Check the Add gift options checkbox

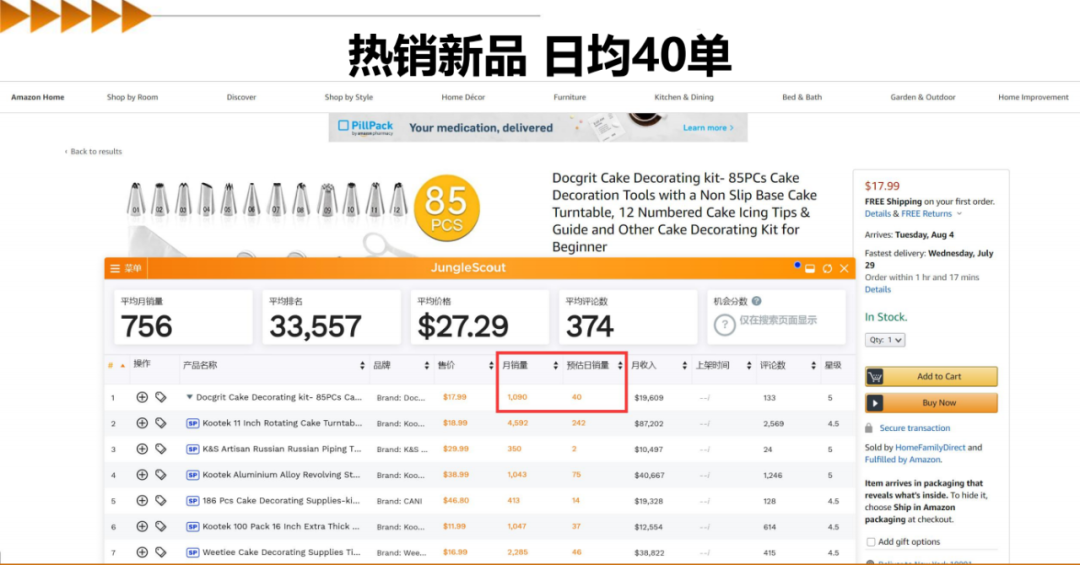click(x=871, y=542)
